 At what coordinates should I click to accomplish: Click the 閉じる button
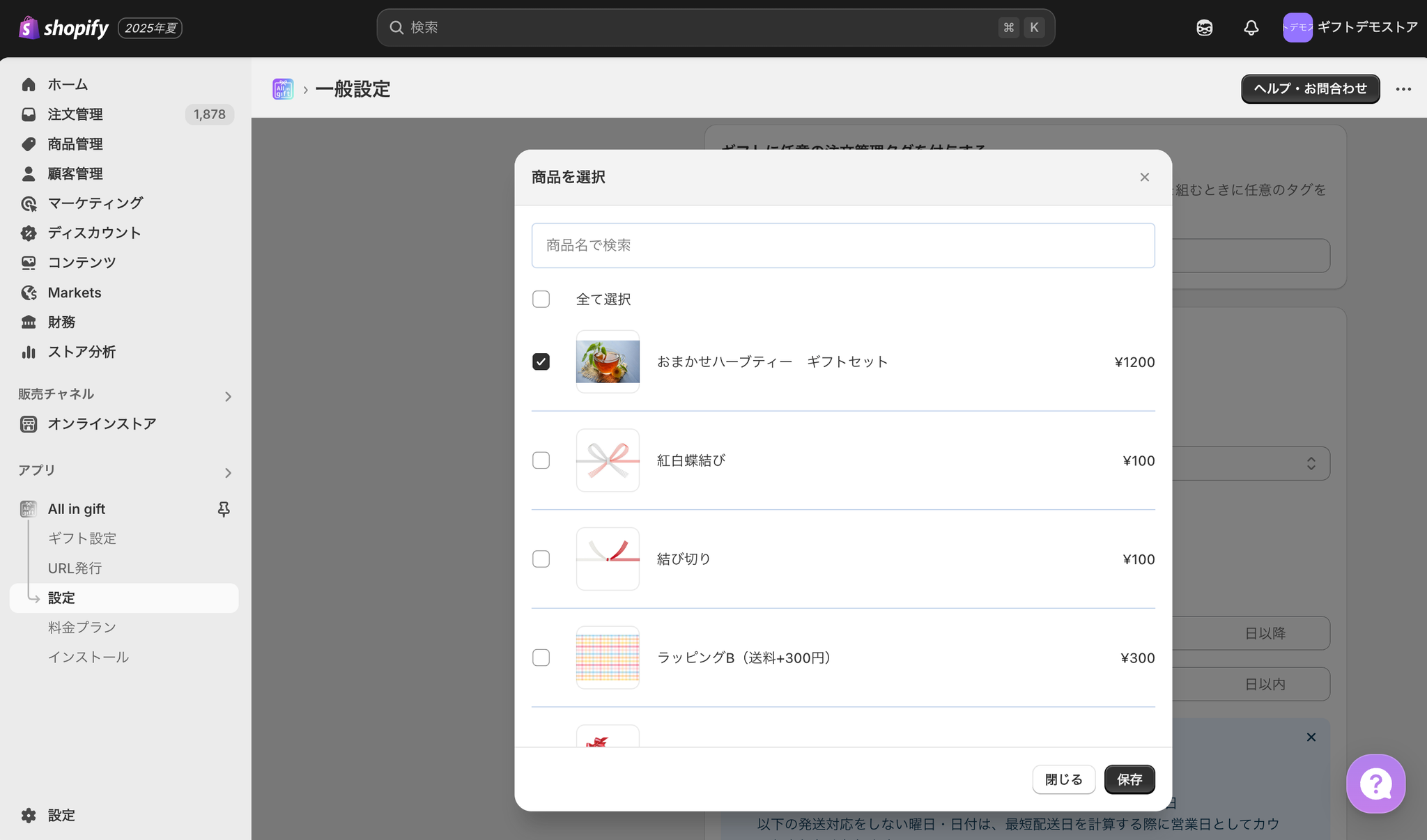coord(1063,779)
